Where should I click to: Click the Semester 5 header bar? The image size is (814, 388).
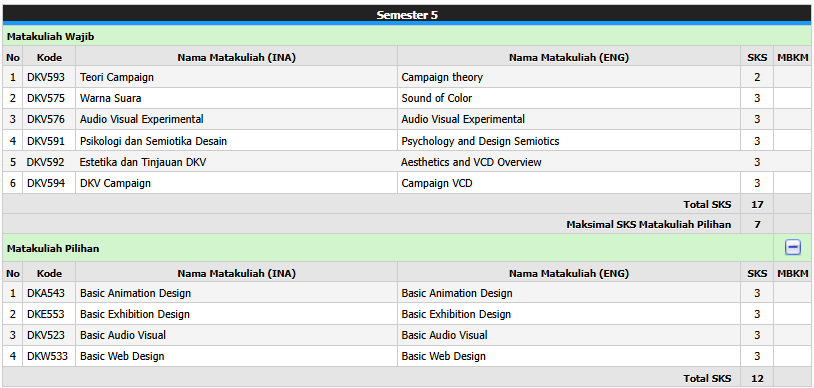(x=407, y=15)
